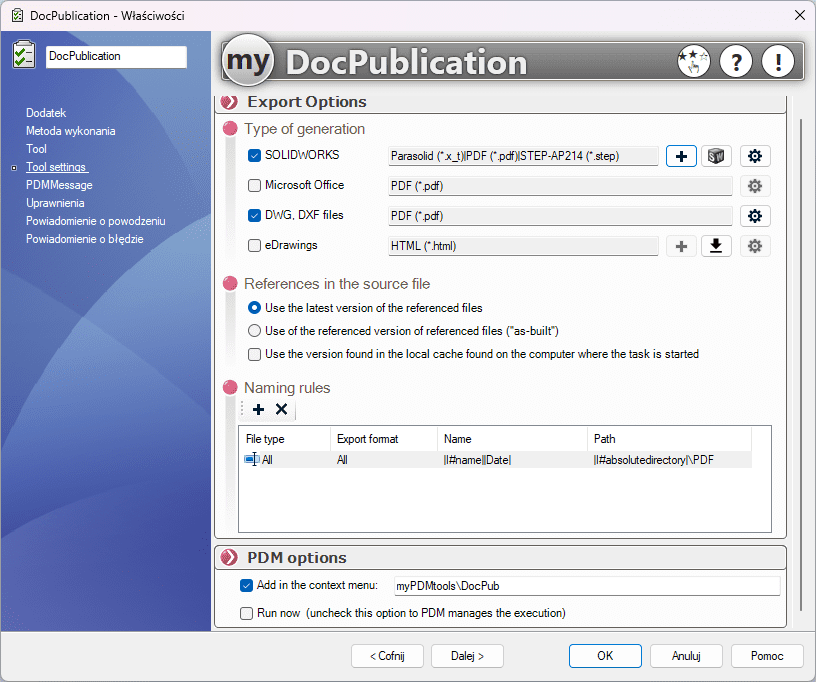Delete the selected naming rule

coord(280,409)
